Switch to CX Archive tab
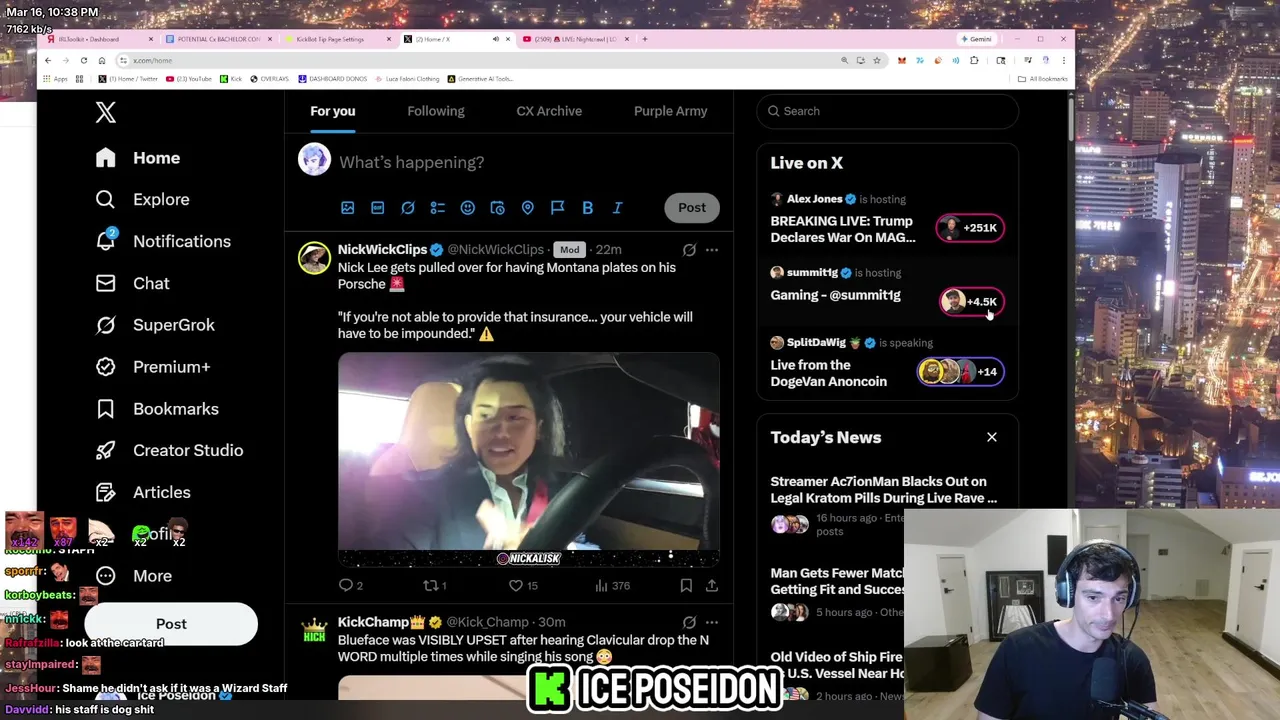Screen dimensions: 1280x720 (549, 111)
